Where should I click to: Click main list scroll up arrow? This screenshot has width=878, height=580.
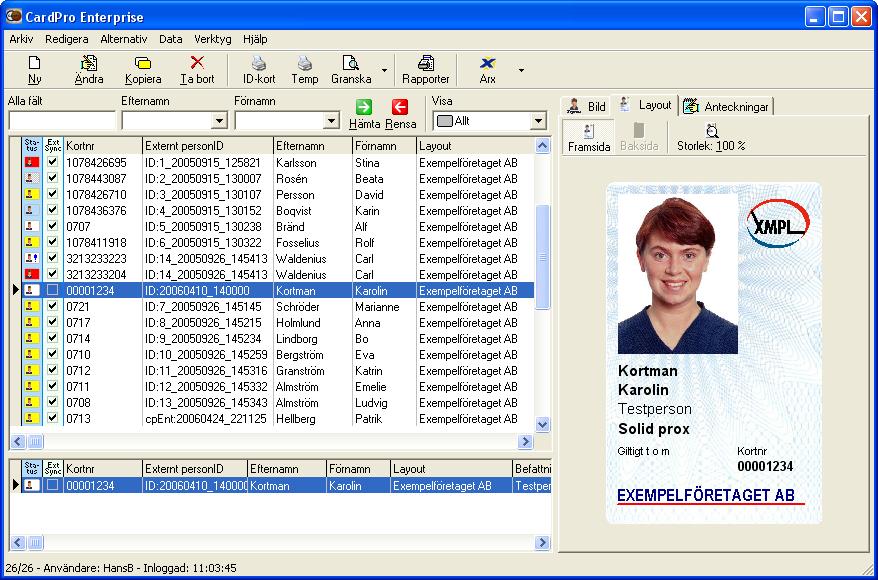543,146
